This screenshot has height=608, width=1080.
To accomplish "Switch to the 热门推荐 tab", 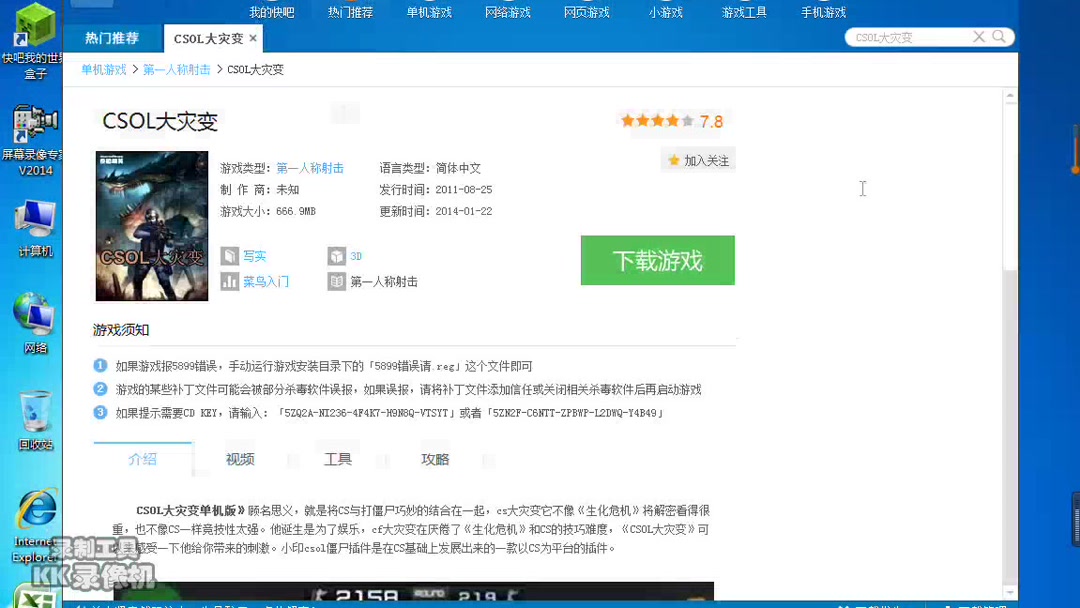I will 112,38.
